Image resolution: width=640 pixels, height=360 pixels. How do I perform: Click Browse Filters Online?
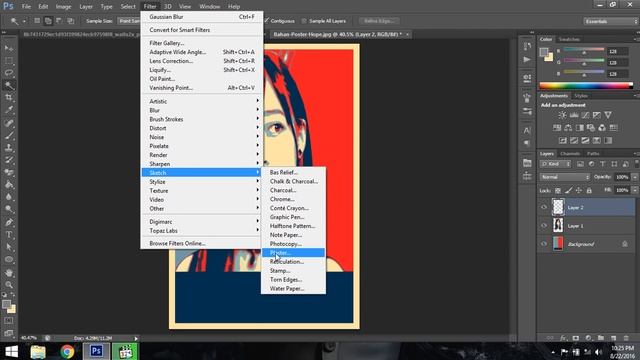pyautogui.click(x=202, y=243)
